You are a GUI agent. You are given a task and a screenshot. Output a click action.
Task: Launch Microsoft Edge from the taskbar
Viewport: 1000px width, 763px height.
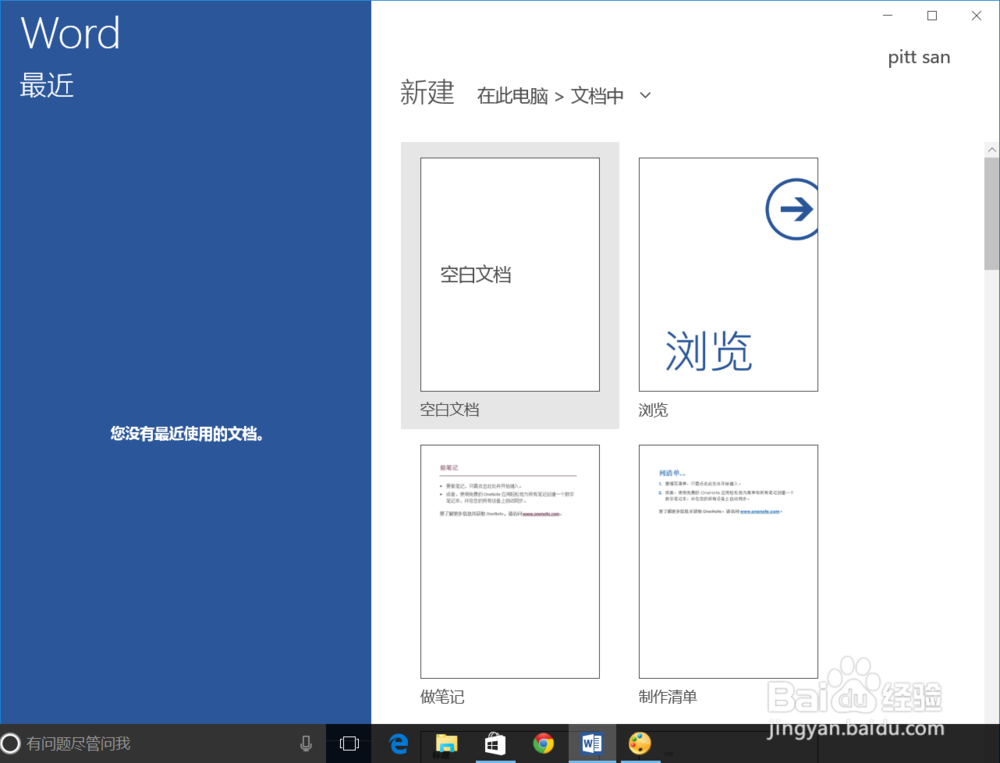399,743
